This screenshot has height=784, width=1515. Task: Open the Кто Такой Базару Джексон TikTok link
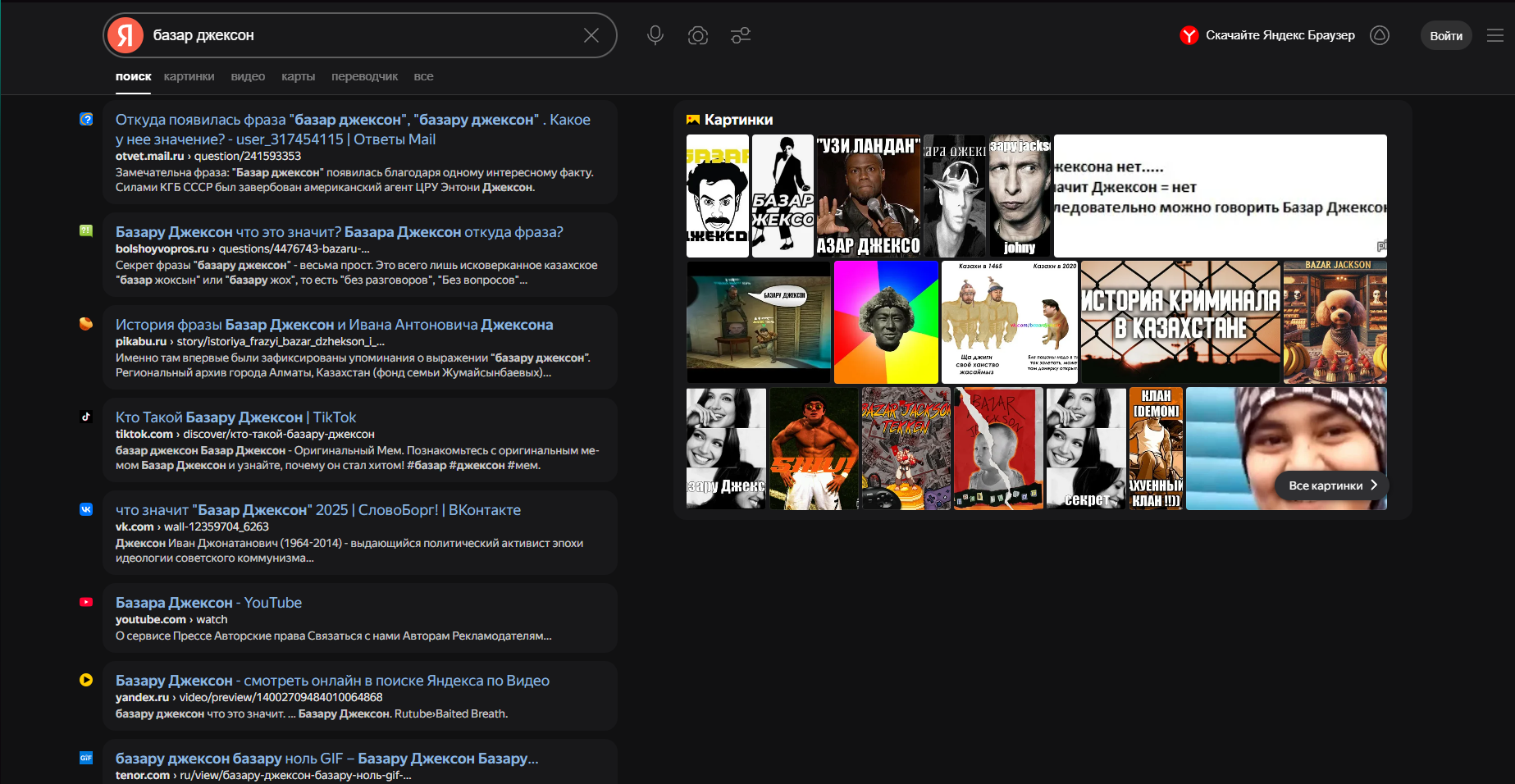coord(235,417)
